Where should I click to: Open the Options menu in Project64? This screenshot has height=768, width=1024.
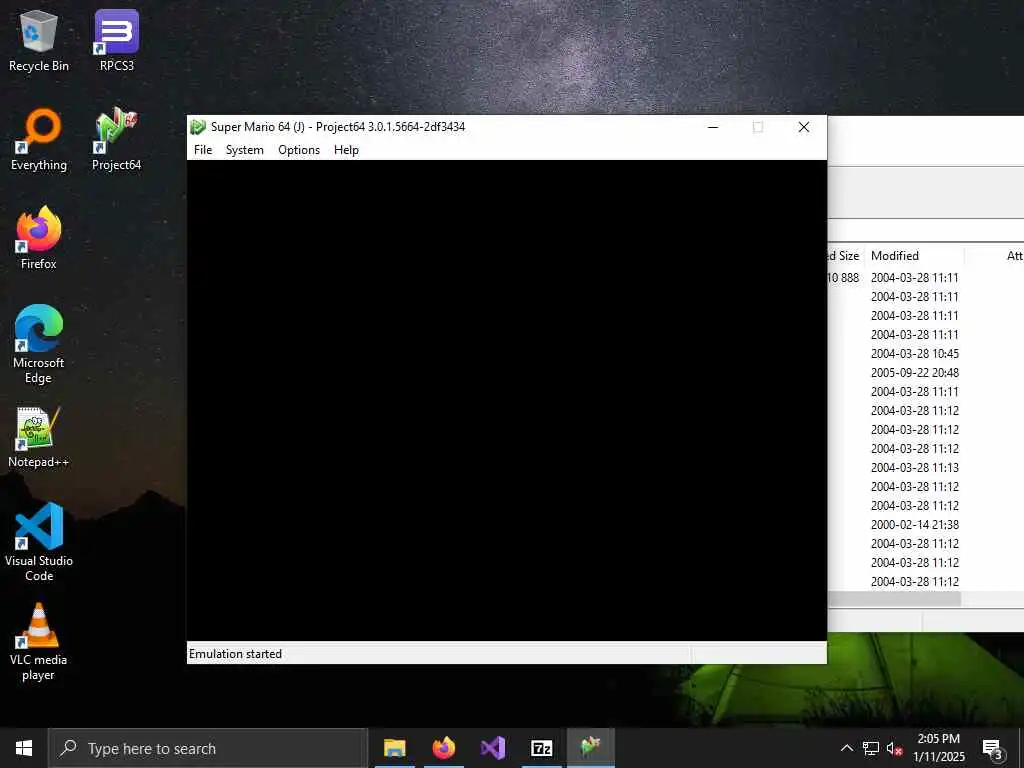(x=299, y=150)
